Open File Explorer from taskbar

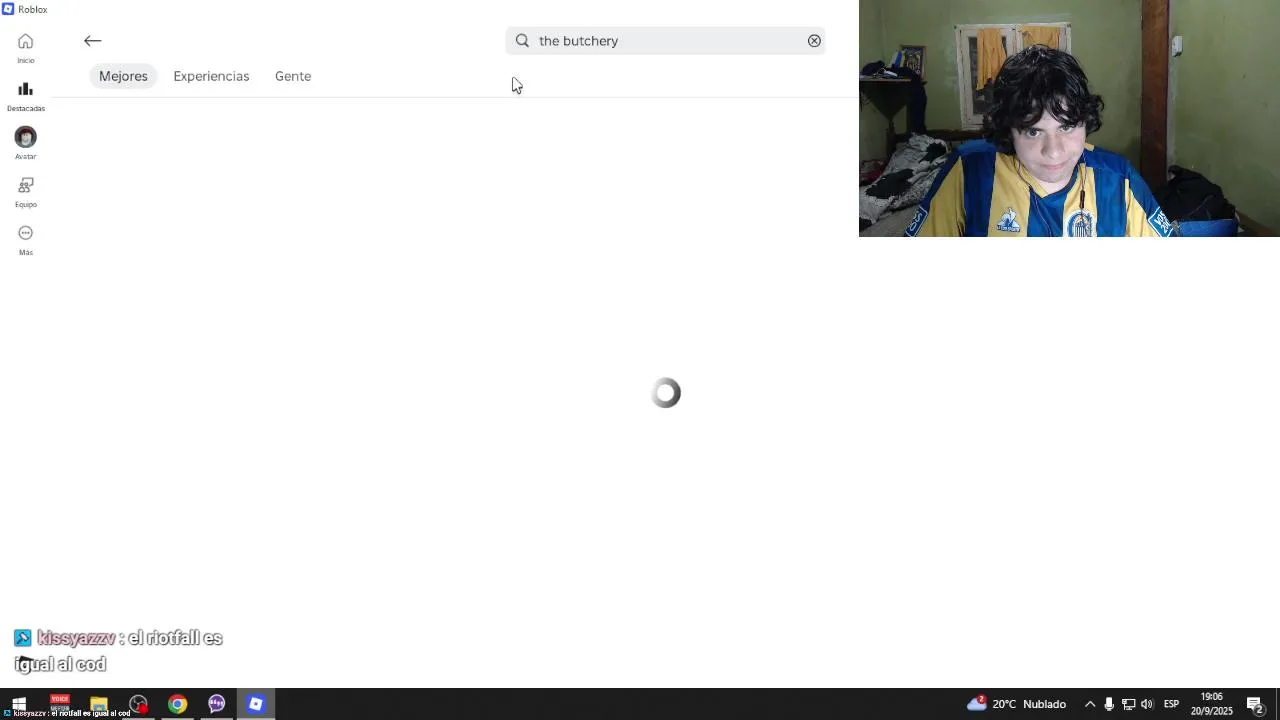click(x=98, y=704)
